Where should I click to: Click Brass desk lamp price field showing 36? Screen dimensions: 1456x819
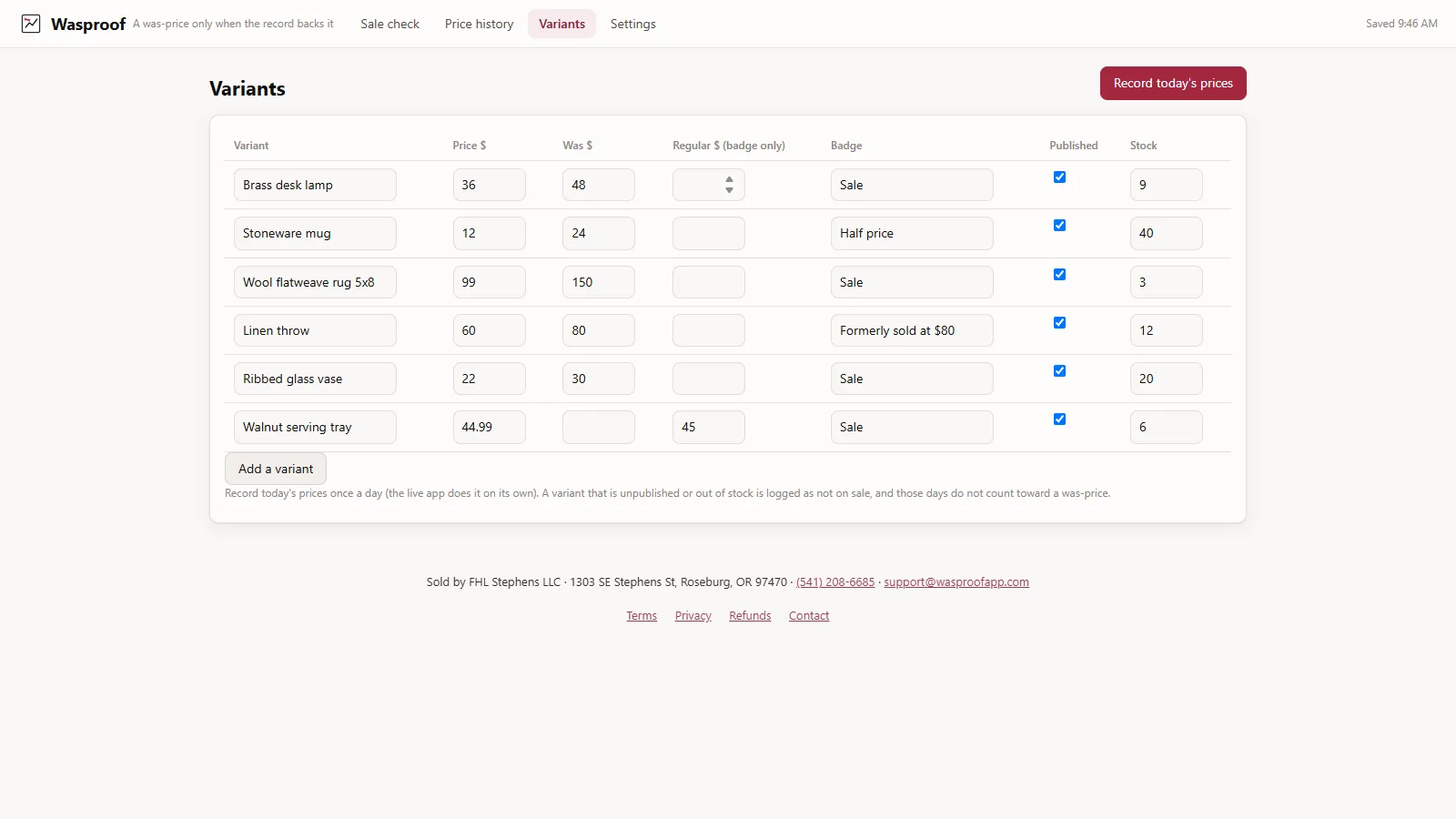[x=490, y=185]
